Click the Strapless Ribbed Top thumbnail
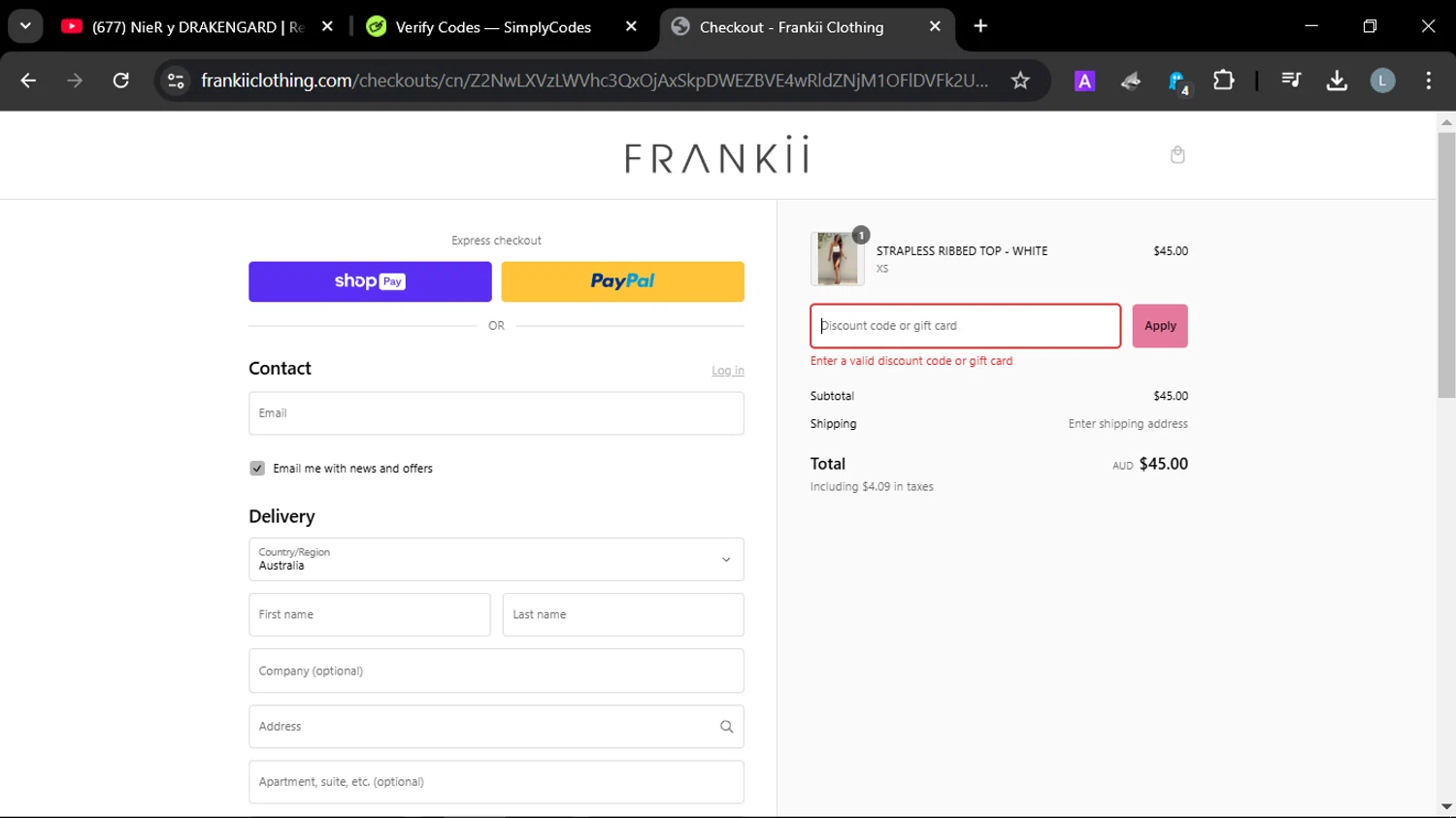 coord(838,258)
